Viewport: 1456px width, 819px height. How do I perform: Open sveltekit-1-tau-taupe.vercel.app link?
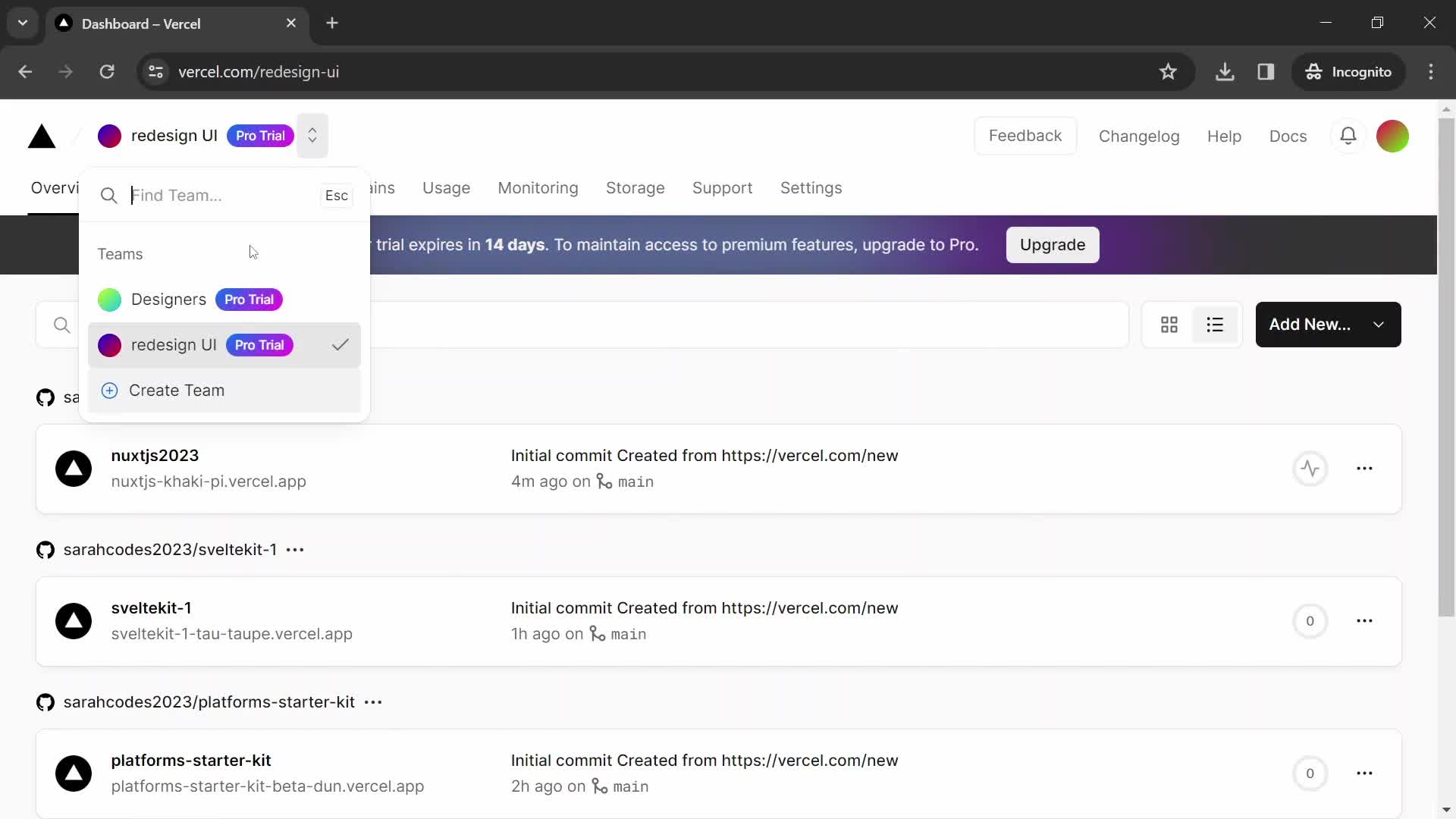point(232,635)
